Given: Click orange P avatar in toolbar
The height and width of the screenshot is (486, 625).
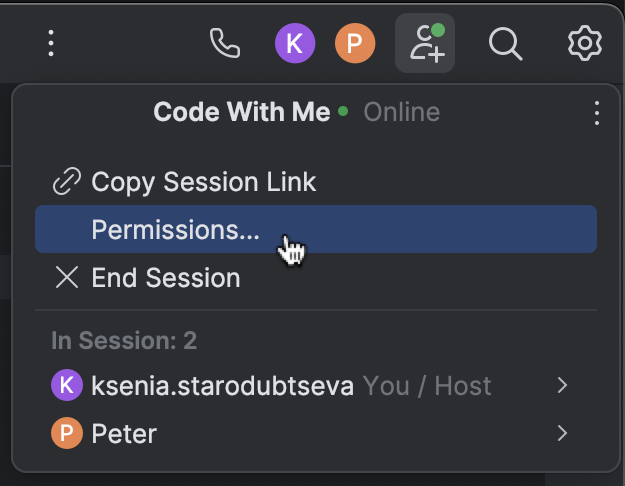Looking at the screenshot, I should (x=355, y=43).
